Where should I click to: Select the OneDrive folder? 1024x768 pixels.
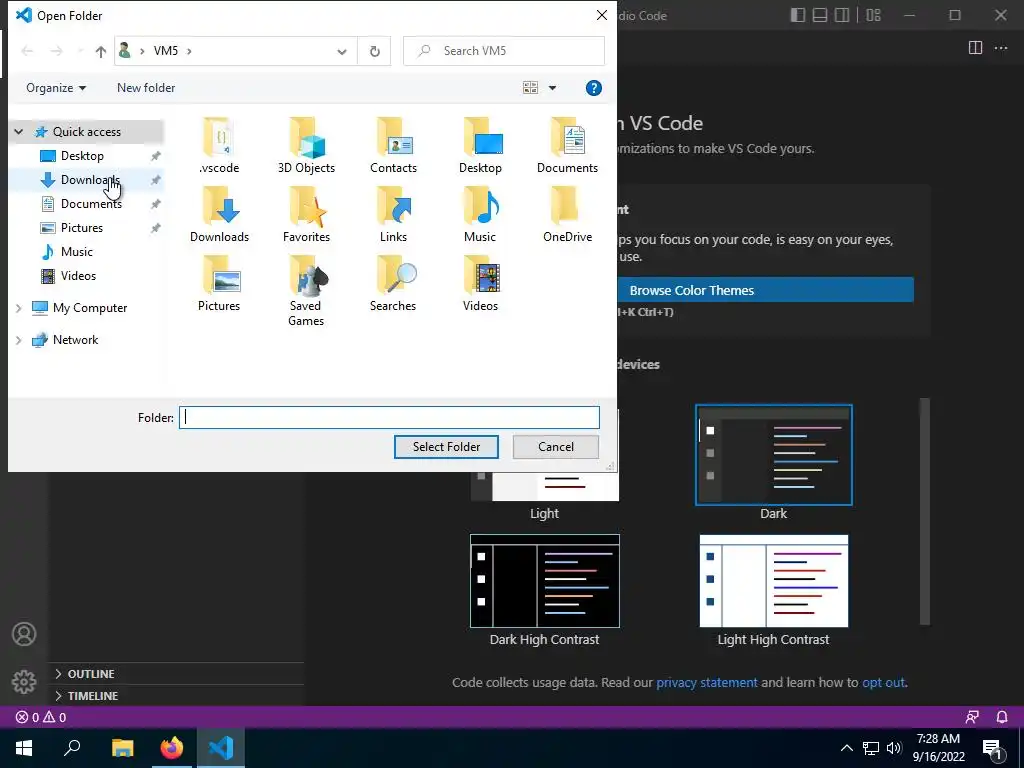(x=568, y=215)
